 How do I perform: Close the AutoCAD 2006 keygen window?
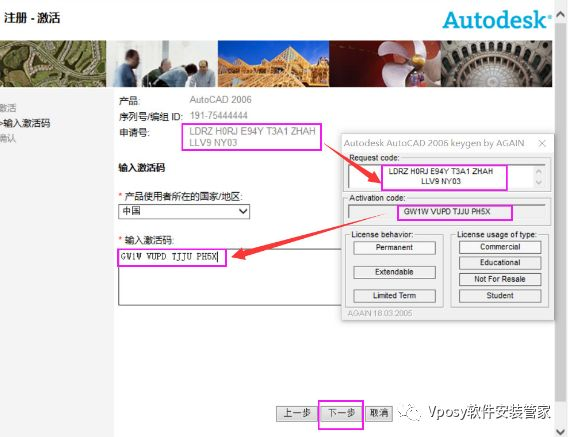542,143
